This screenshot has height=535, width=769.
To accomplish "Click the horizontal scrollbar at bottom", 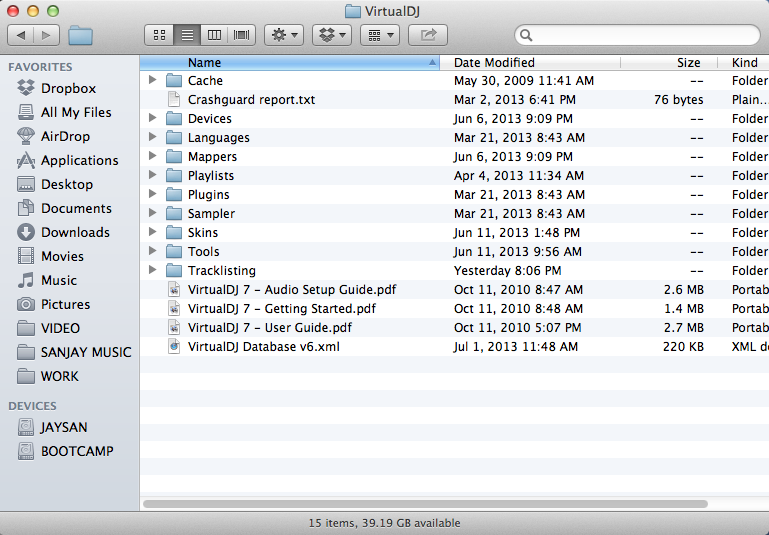I will click(x=425, y=504).
